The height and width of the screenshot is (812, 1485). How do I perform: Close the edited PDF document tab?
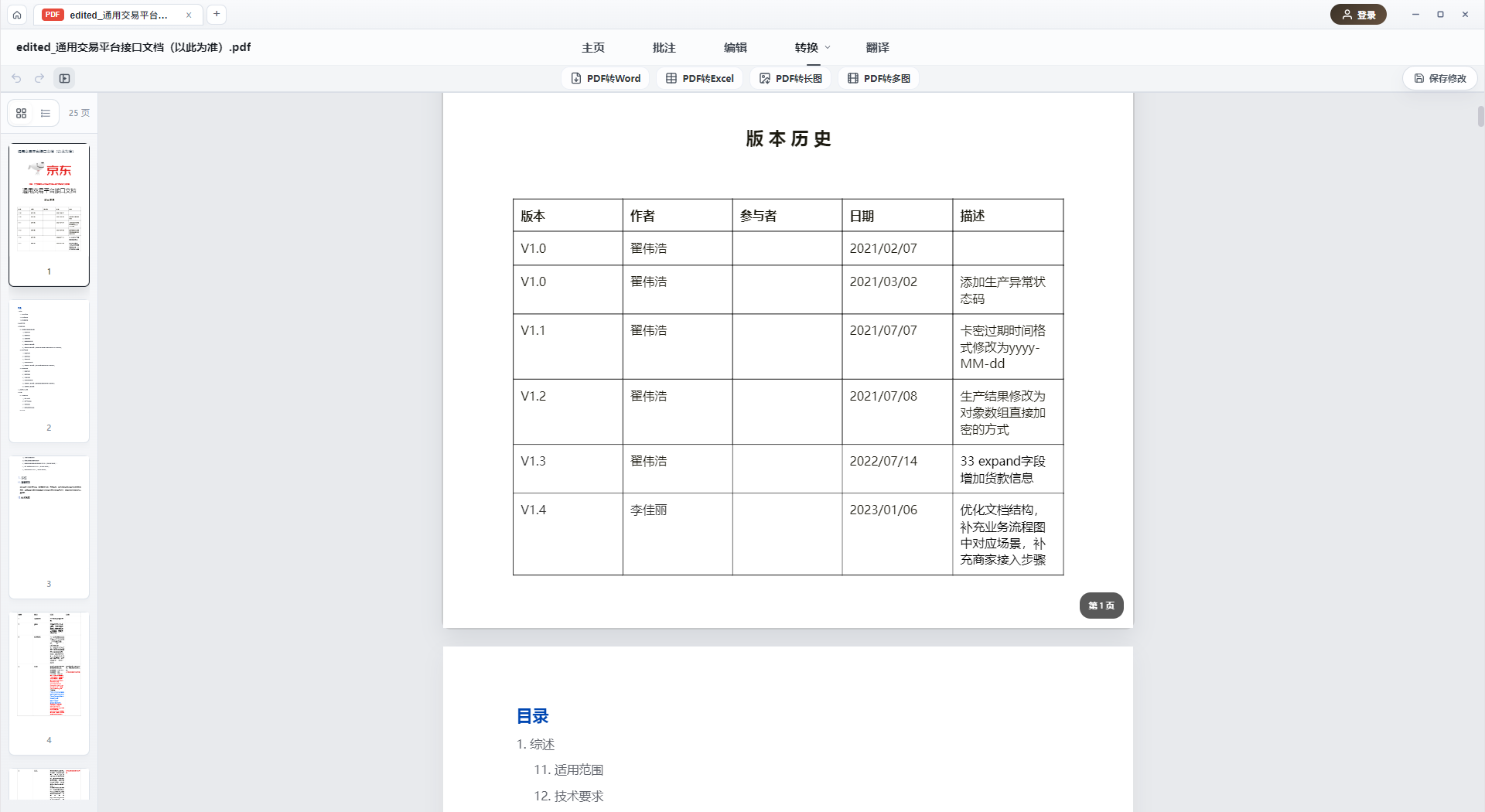click(x=189, y=15)
